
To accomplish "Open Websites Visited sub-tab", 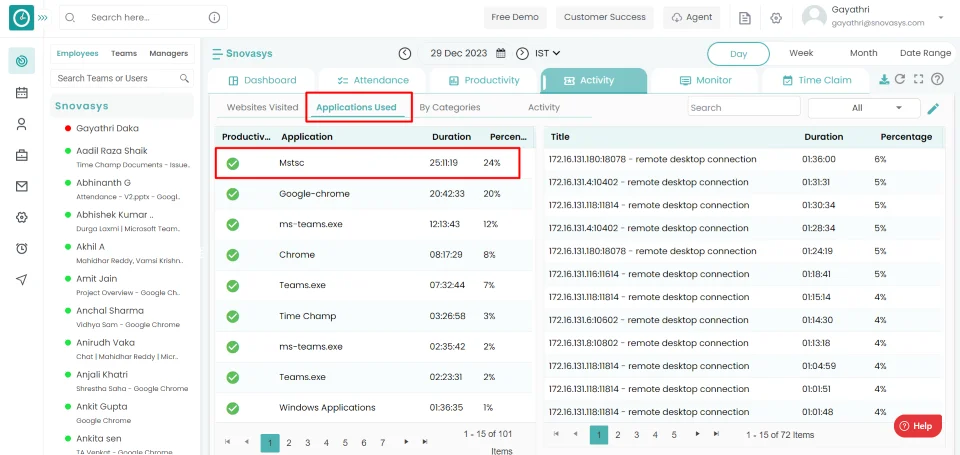I will click(262, 107).
